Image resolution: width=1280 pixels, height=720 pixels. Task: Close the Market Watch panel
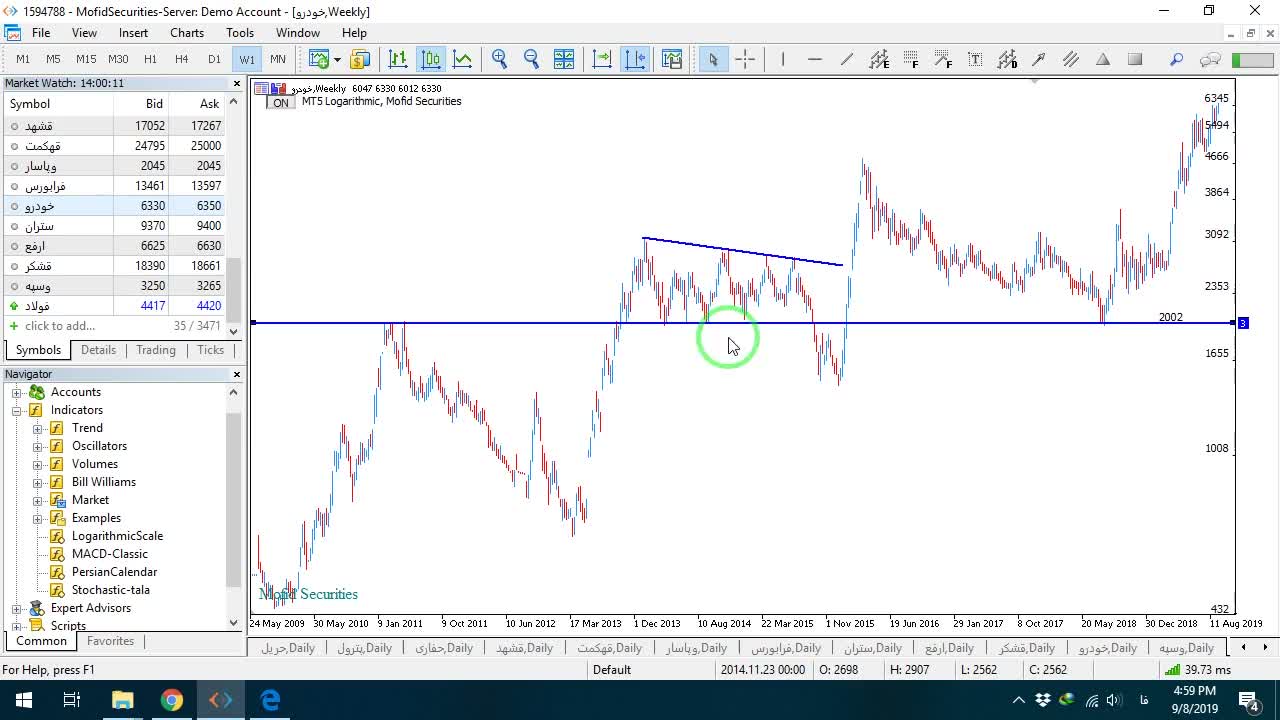coord(237,83)
